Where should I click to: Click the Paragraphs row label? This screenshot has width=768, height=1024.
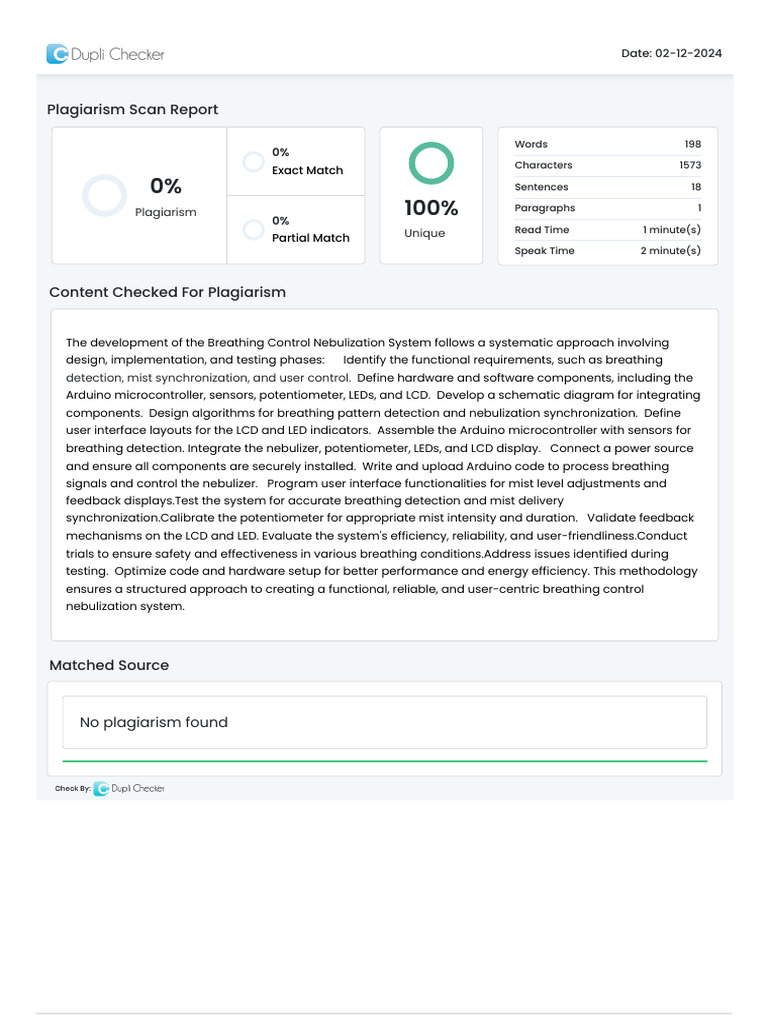pyautogui.click(x=545, y=208)
